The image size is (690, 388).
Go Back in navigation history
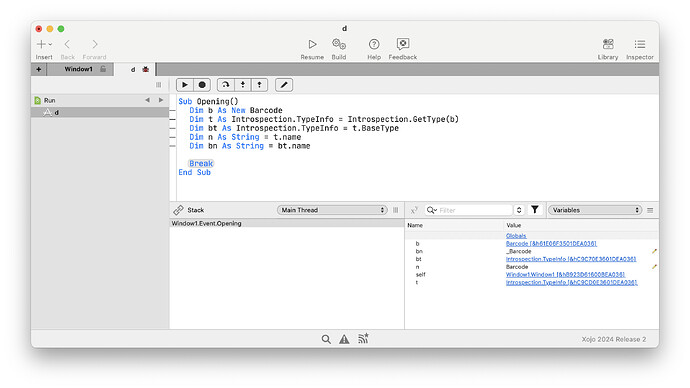tap(67, 44)
